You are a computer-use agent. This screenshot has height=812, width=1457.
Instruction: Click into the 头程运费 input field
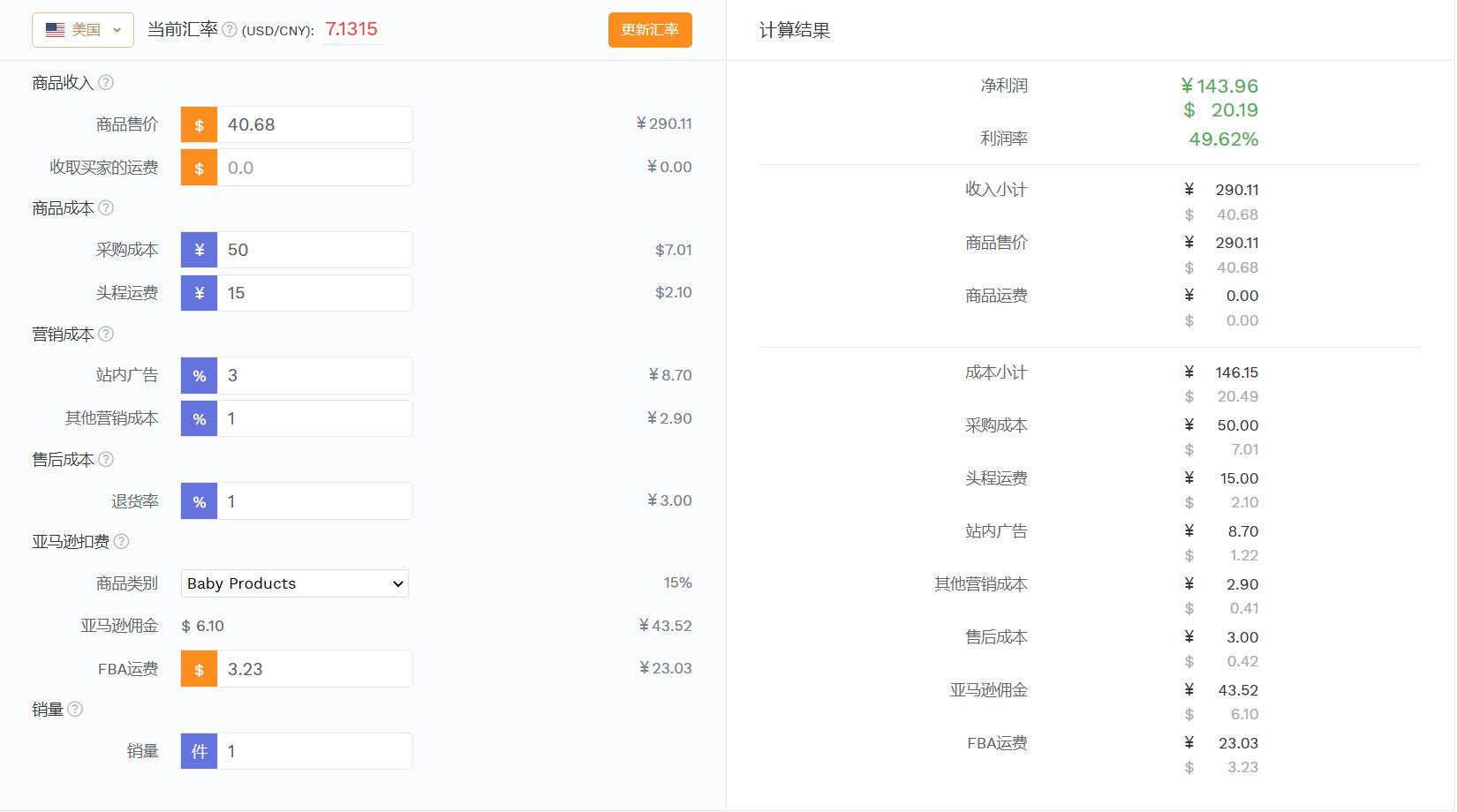[314, 293]
